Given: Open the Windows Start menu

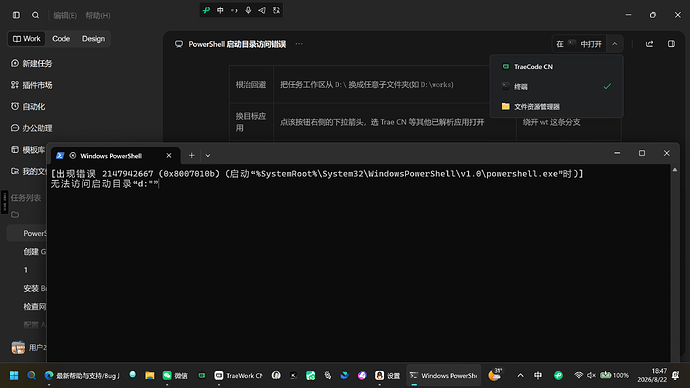Looking at the screenshot, I should coord(14,375).
